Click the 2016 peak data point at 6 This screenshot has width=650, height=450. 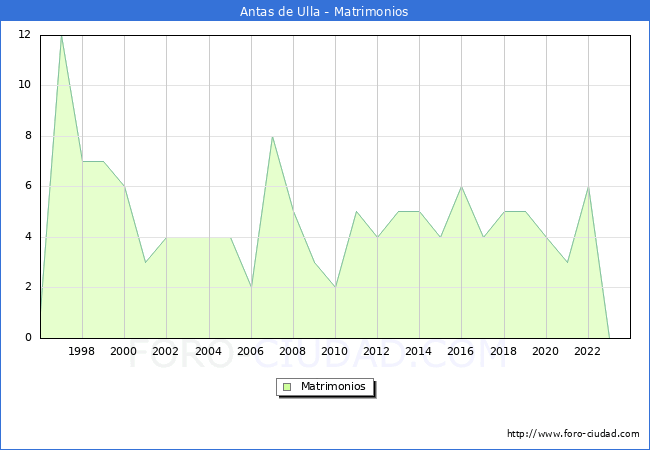tap(461, 187)
